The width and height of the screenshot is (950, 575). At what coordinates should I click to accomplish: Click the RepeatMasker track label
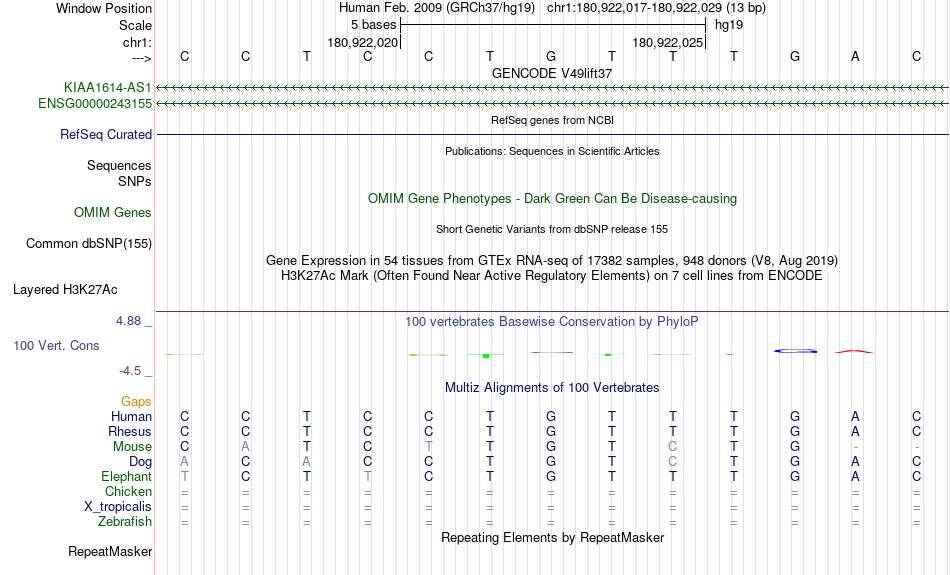pyautogui.click(x=110, y=552)
